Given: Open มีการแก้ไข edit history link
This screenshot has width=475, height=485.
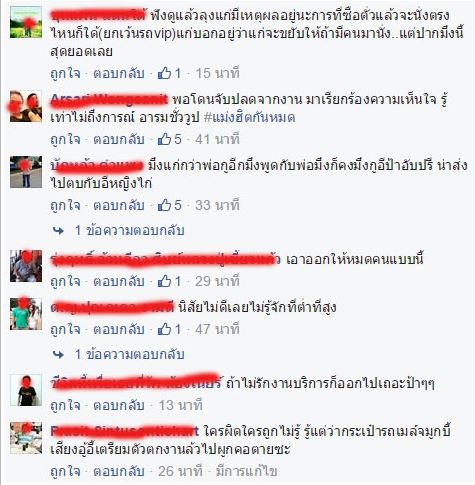Looking at the screenshot, I should [x=247, y=471].
